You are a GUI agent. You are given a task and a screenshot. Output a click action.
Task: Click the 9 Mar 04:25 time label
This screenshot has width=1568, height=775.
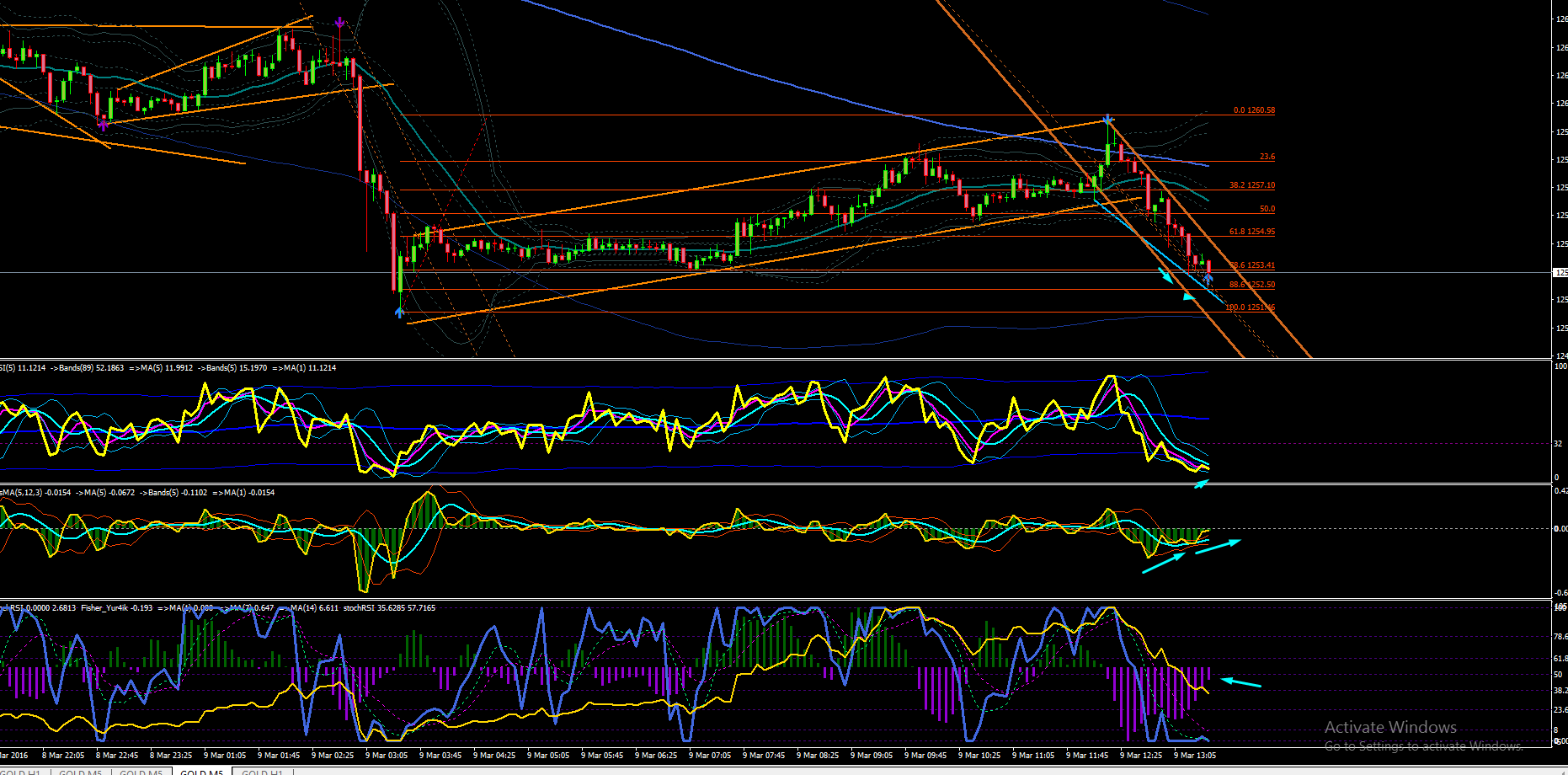pos(494,756)
